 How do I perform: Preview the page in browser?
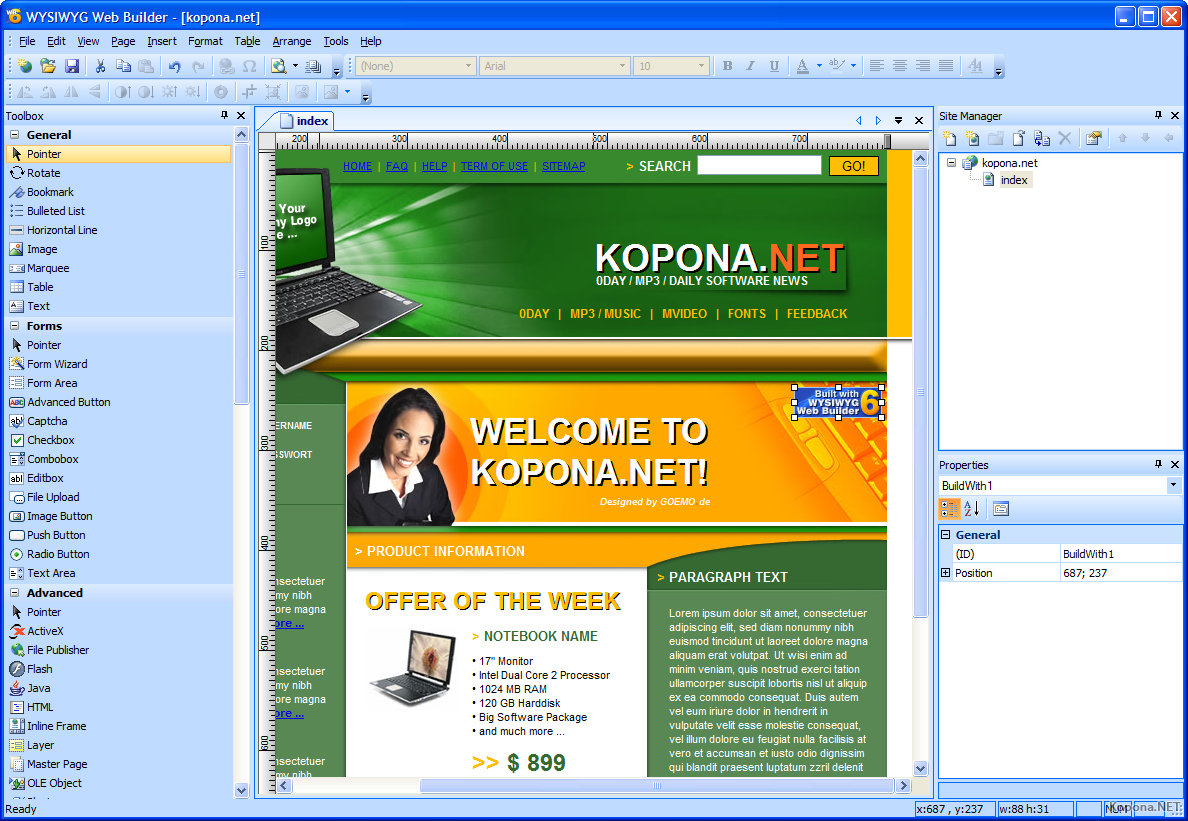pos(279,67)
